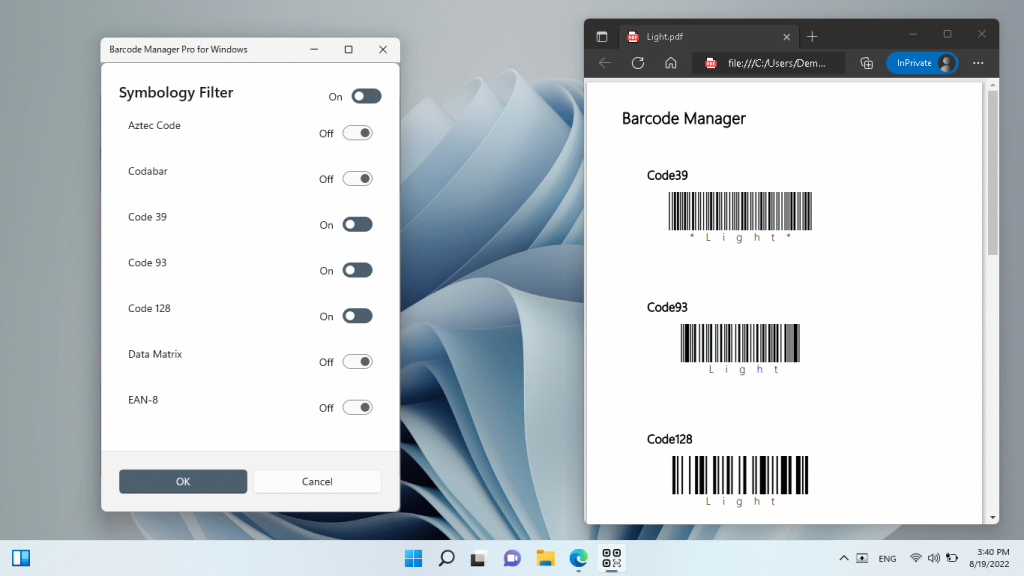1024x576 pixels.
Task: Open the tab actions icon in Edge
Action: [x=602, y=36]
